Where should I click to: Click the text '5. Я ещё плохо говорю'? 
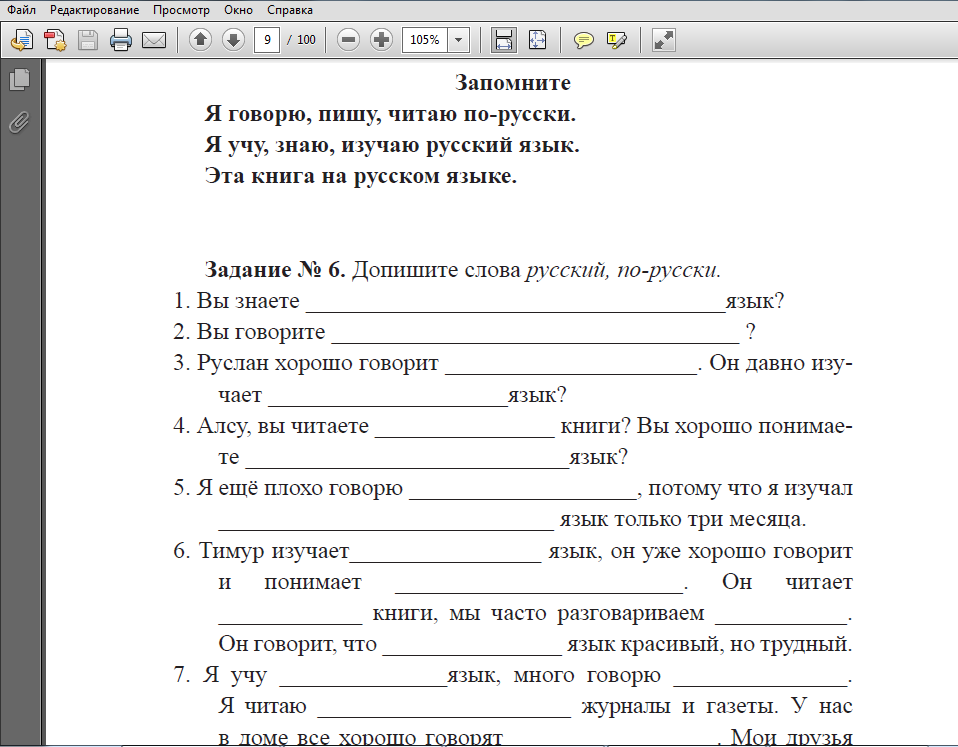tap(288, 488)
